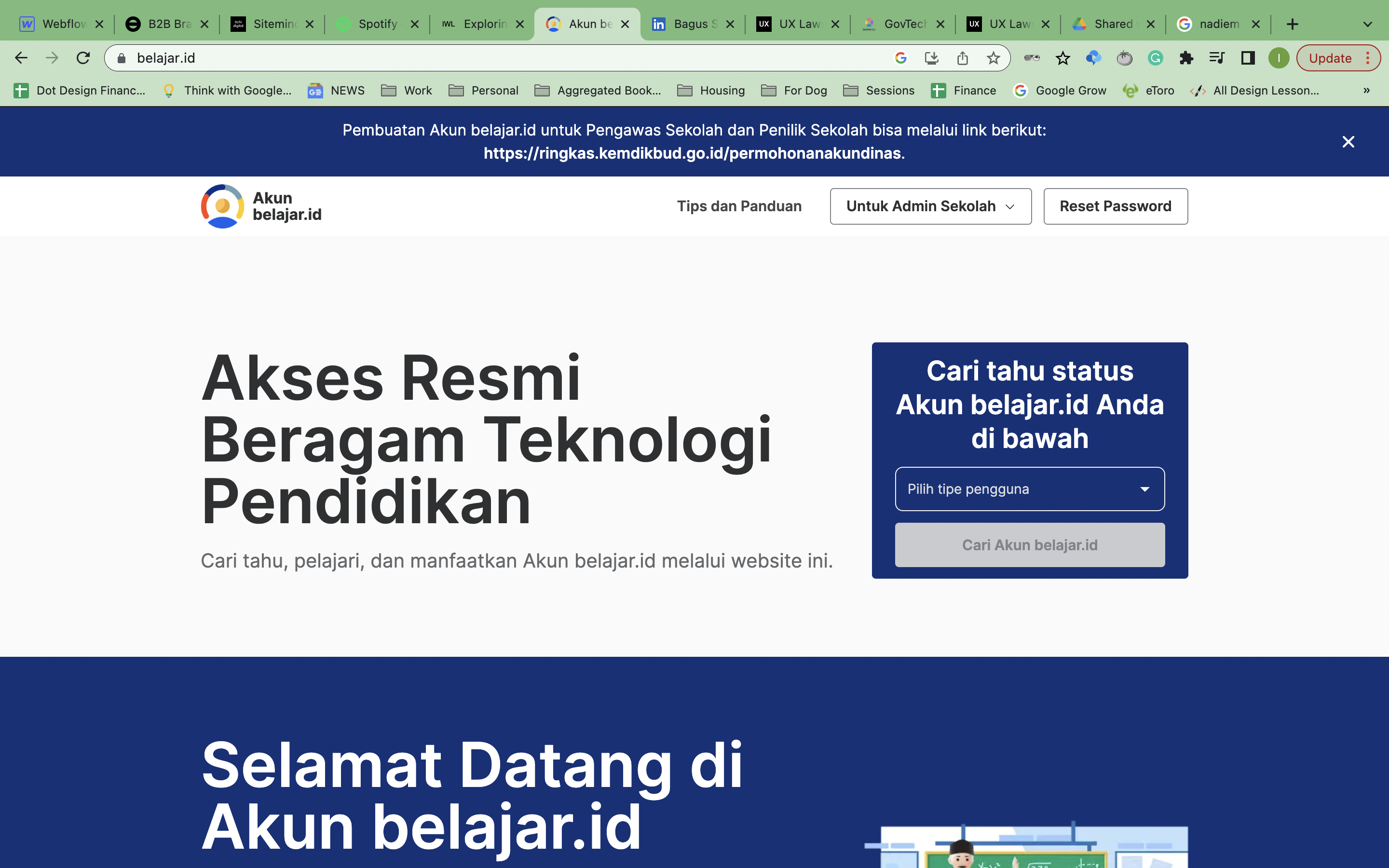Expand the tab search chevron
Screen dimensions: 1389x868
coord(1368,24)
